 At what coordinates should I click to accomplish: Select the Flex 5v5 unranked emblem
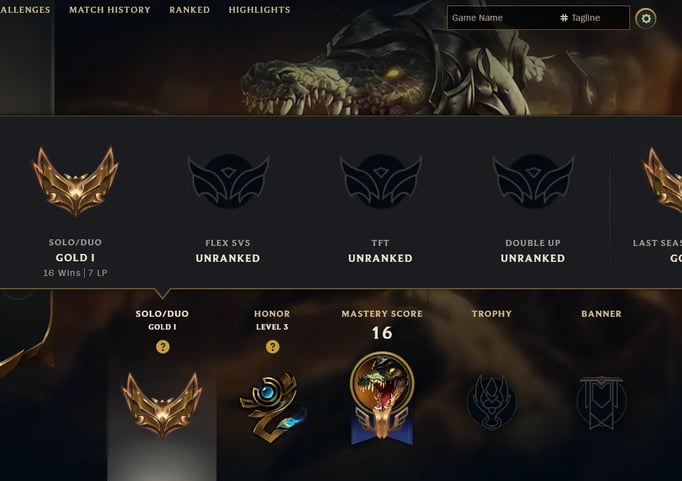click(228, 181)
